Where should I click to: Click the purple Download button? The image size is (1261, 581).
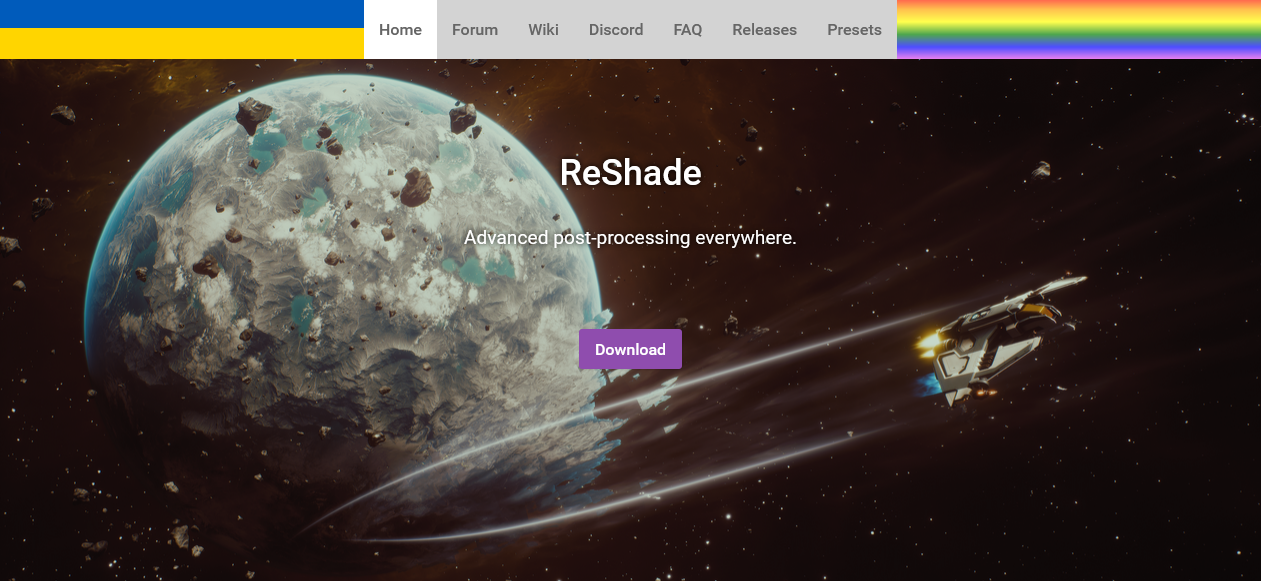(630, 349)
